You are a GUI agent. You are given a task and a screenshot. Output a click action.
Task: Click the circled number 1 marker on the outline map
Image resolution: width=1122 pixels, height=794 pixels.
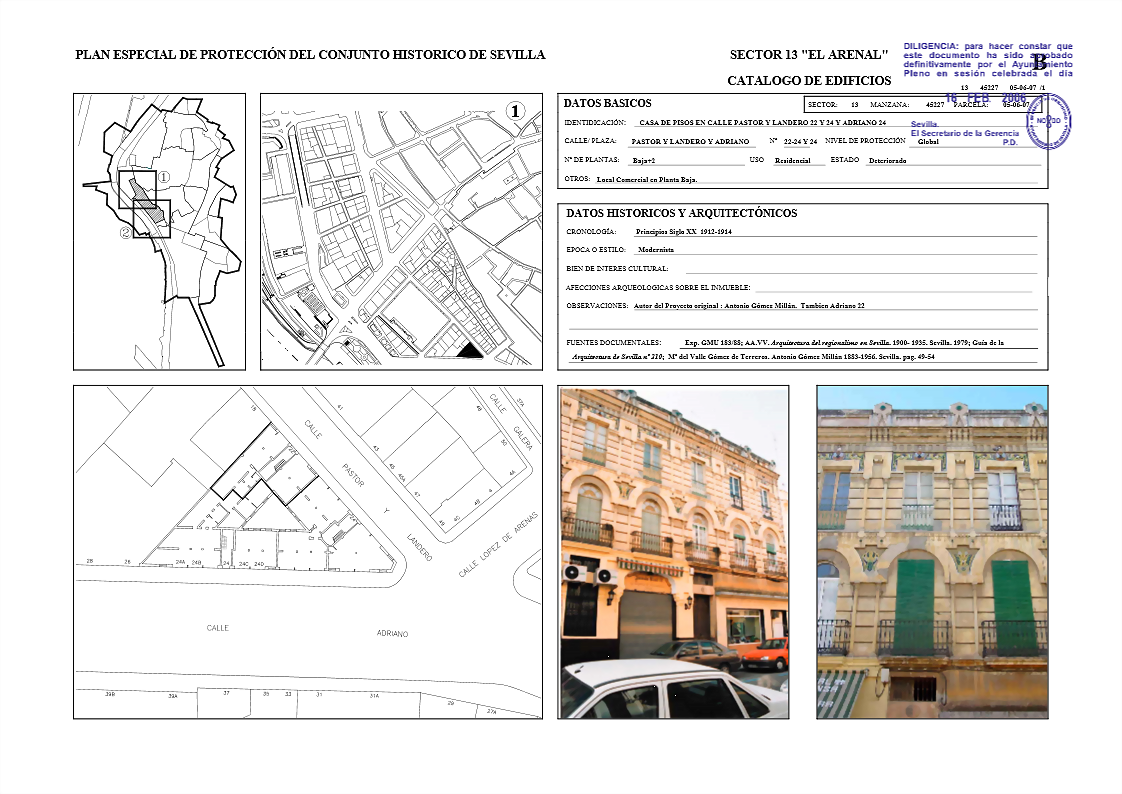[163, 177]
